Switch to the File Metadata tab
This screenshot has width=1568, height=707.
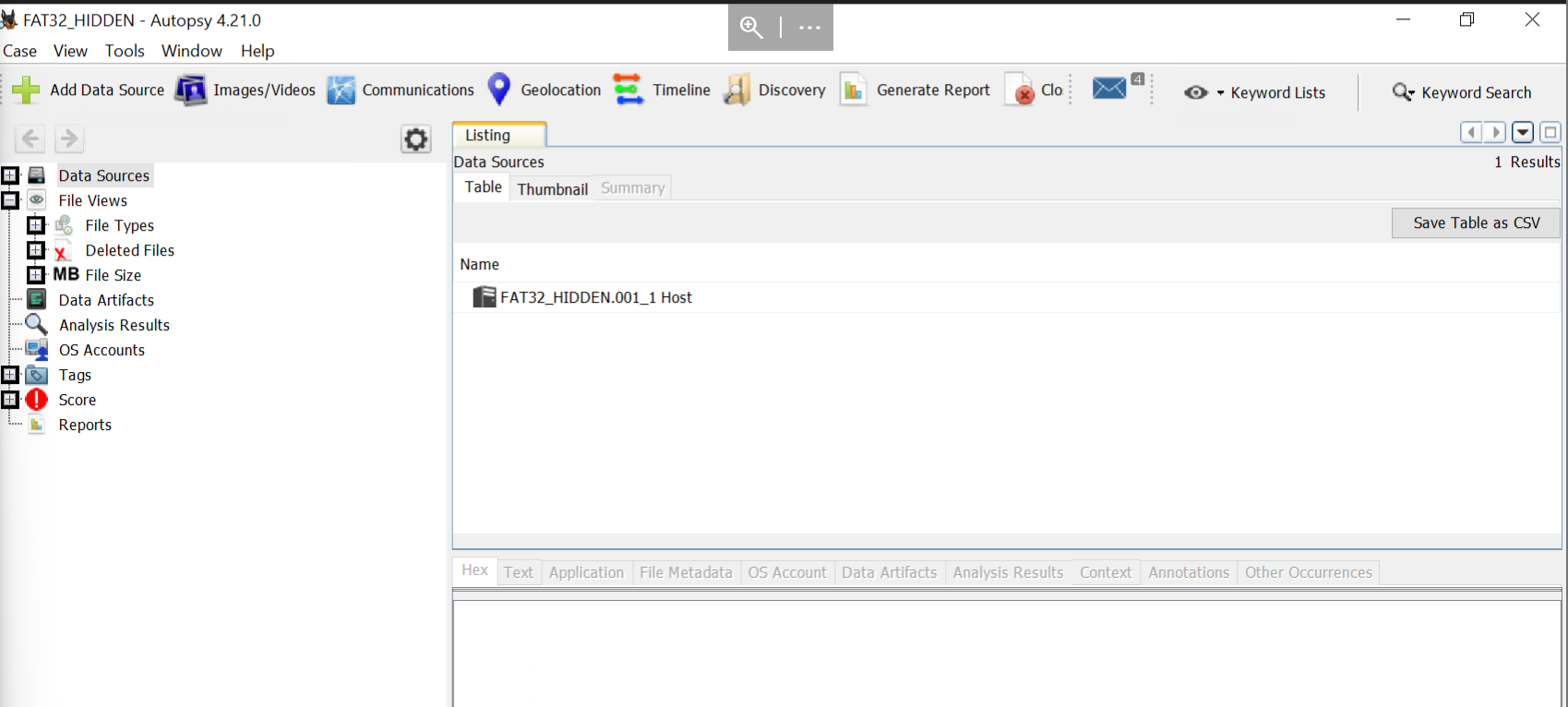tap(686, 572)
